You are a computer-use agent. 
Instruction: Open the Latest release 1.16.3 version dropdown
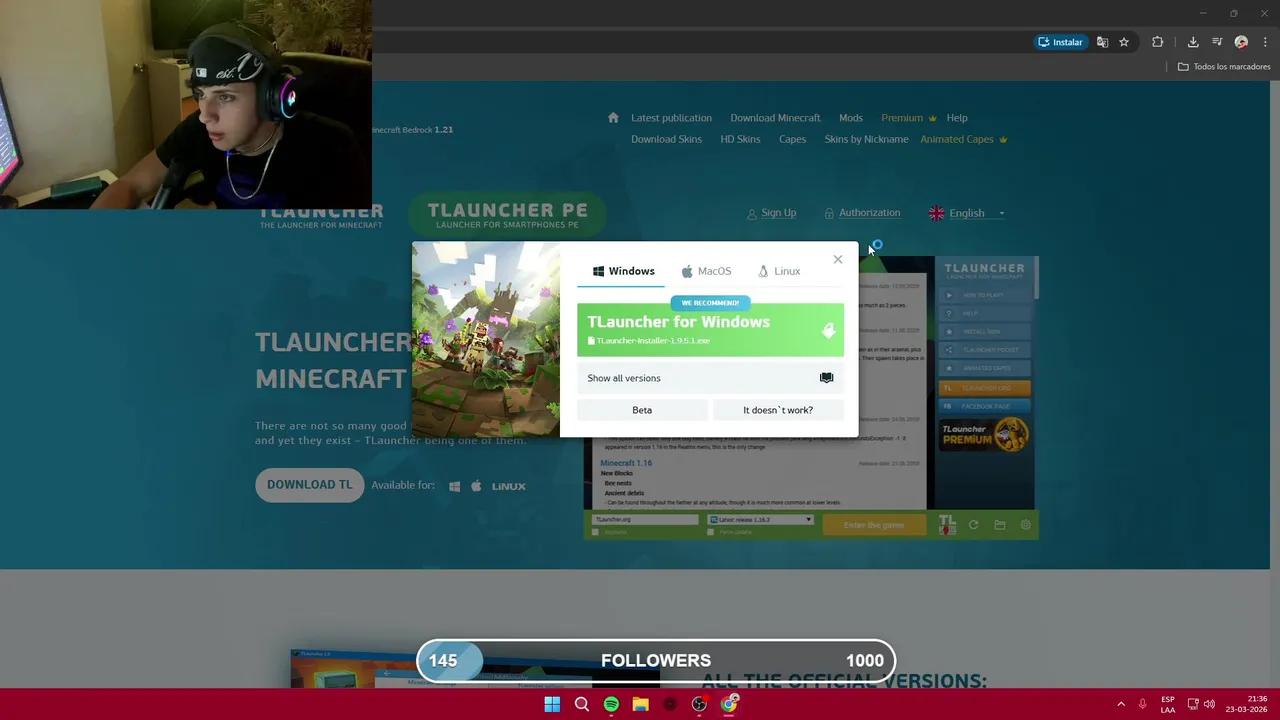coord(760,520)
